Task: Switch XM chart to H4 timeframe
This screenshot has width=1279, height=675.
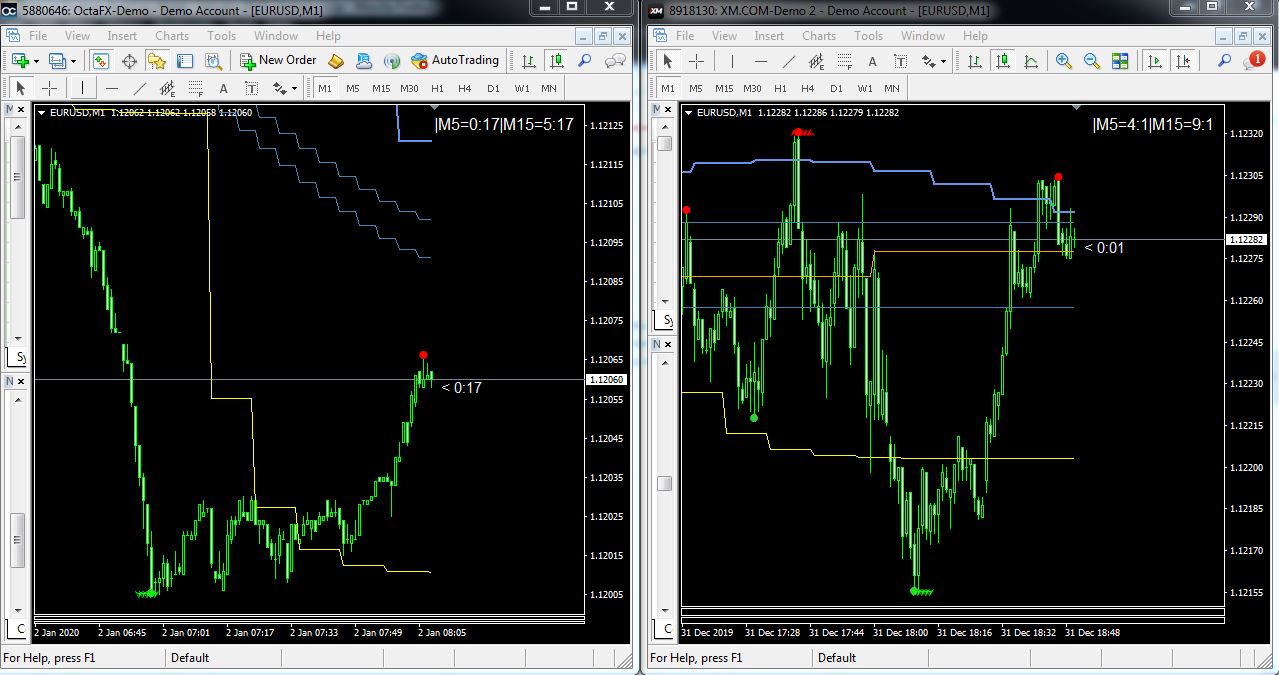Action: (809, 88)
